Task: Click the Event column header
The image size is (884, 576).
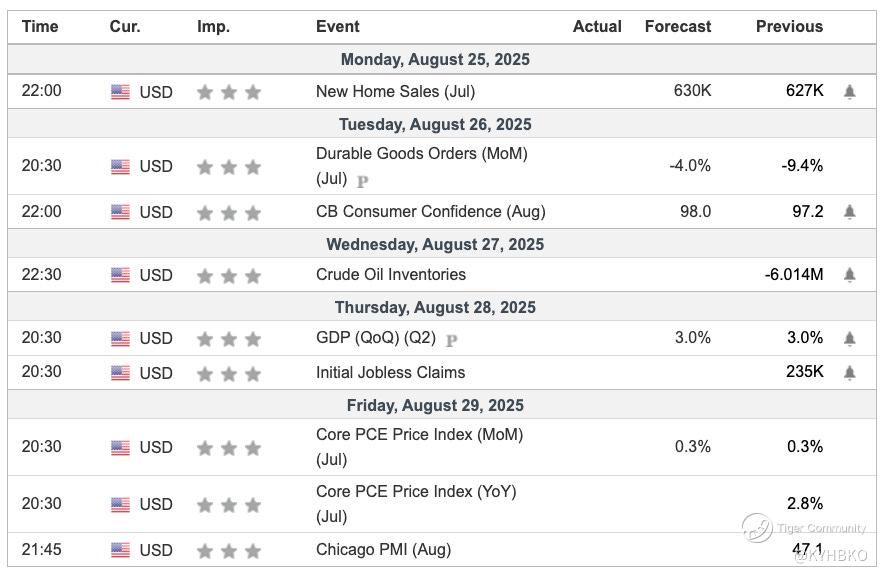Action: click(x=337, y=27)
